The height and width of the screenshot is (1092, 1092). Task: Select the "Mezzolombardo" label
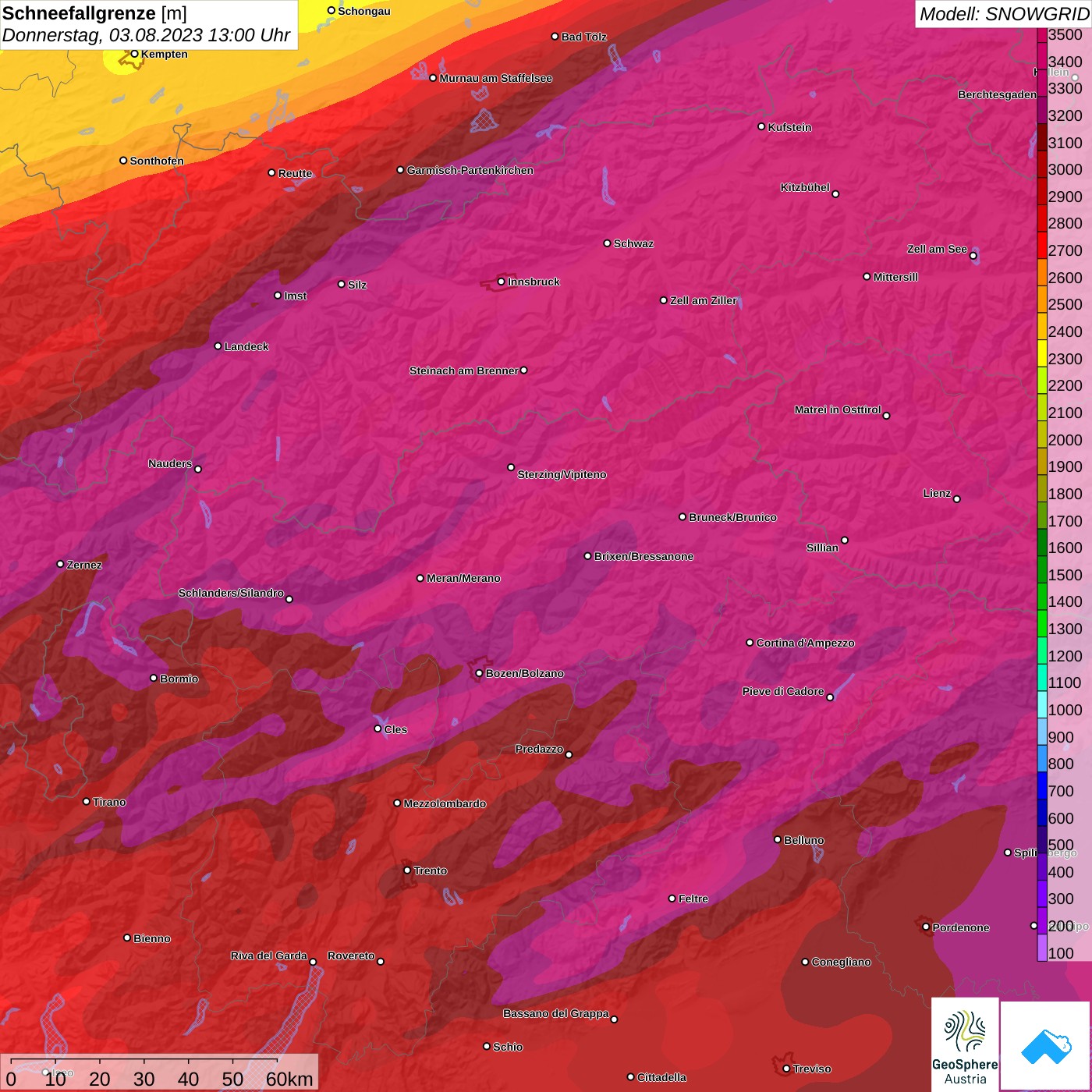(x=445, y=803)
